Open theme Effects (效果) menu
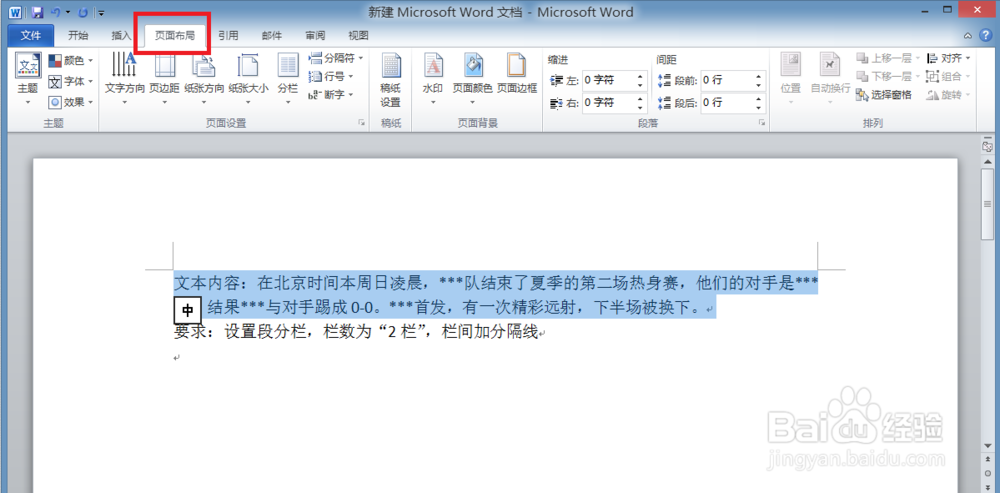Screen dimensions: 1000x493 coord(71,101)
